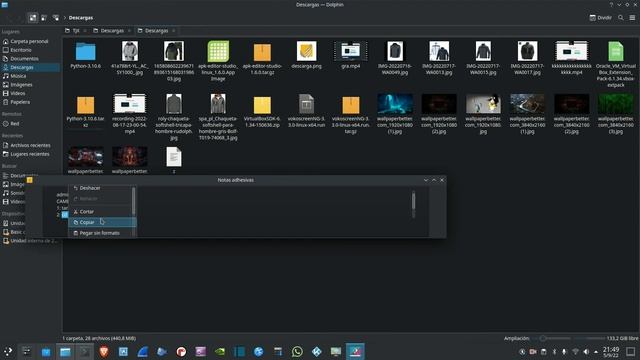This screenshot has height=360, width=640.
Task: Open Carpeta personal in Places panel
Action: coord(29,41)
